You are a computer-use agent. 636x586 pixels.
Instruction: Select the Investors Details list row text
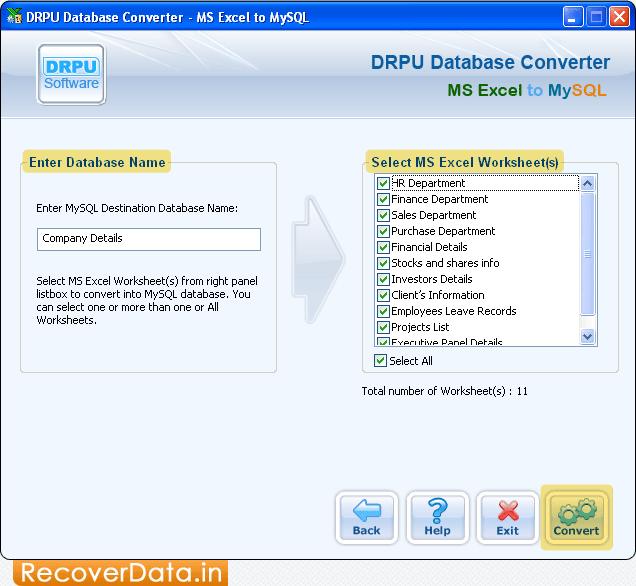(x=432, y=279)
